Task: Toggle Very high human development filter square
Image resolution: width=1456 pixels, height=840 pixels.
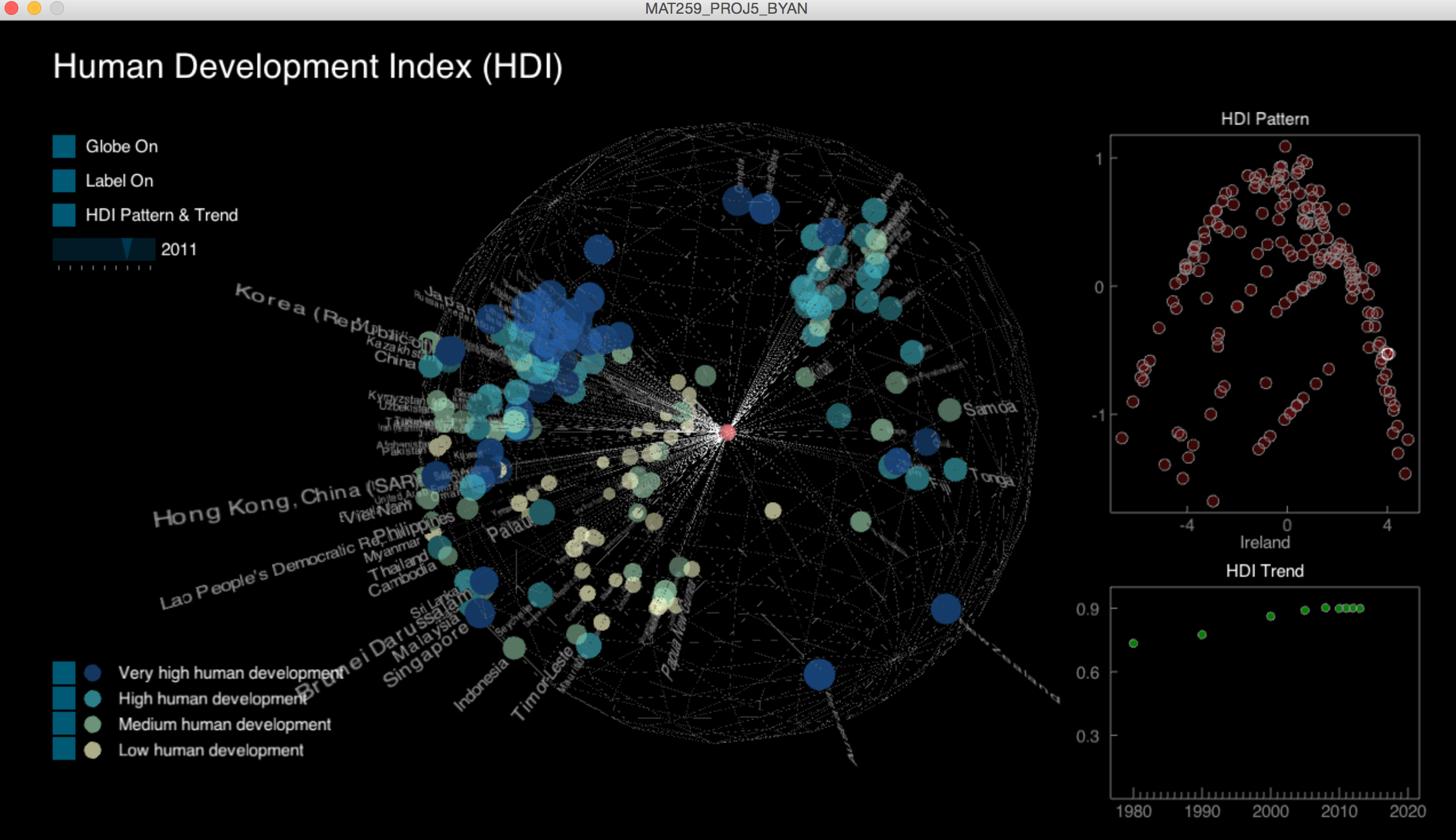Action: (64, 673)
